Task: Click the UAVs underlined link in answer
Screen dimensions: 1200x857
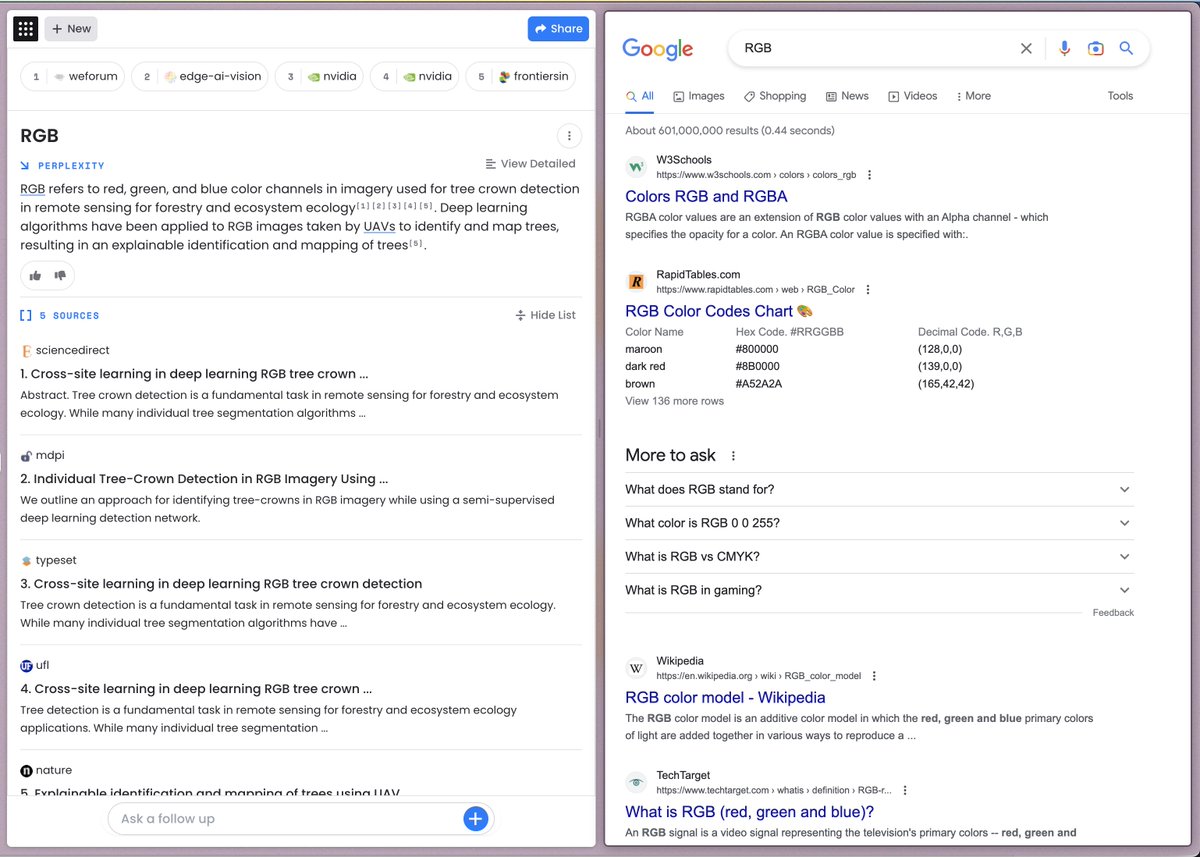Action: (379, 227)
